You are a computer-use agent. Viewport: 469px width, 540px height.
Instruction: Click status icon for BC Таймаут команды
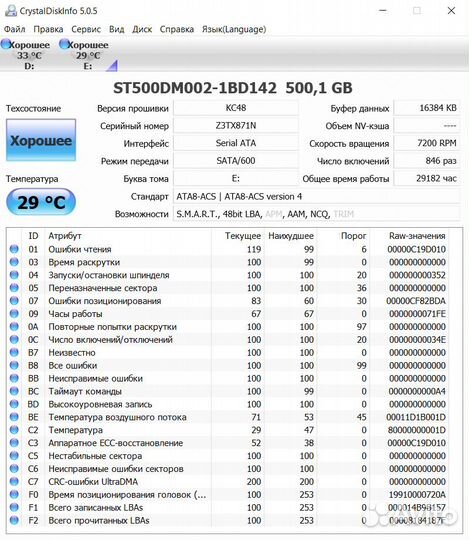tap(14, 391)
